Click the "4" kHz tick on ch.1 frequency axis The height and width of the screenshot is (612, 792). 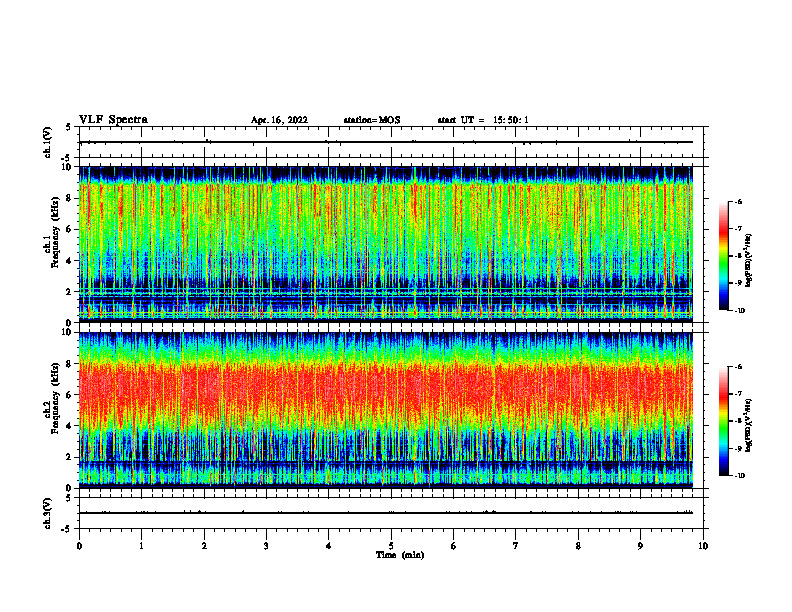(69, 261)
